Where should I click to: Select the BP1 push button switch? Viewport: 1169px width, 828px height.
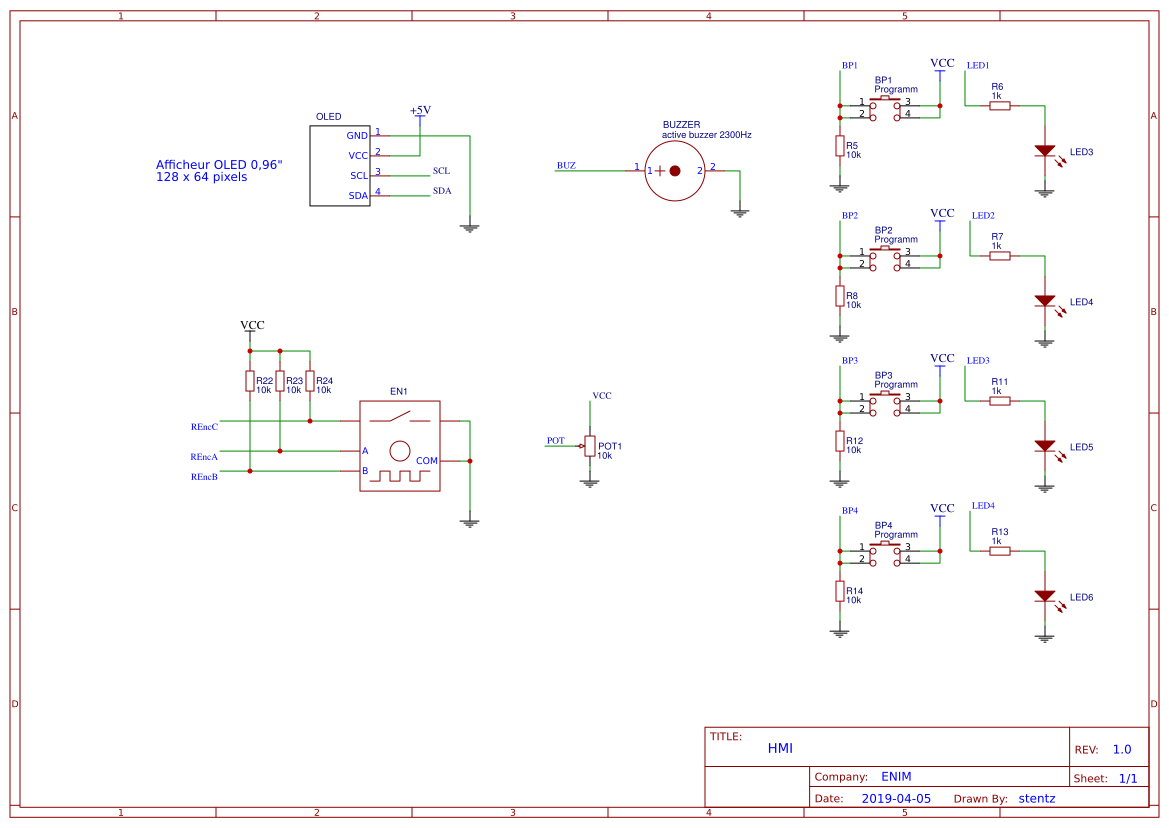coord(885,108)
